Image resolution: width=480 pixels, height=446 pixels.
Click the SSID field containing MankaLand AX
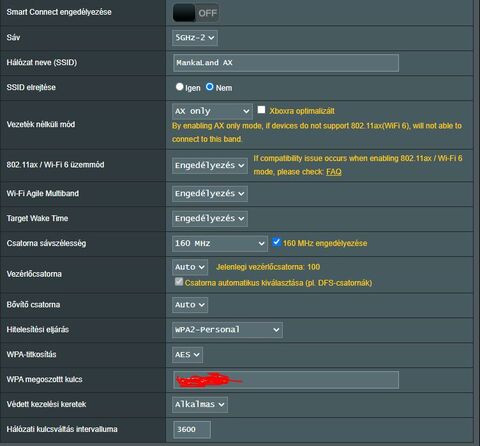coord(286,63)
